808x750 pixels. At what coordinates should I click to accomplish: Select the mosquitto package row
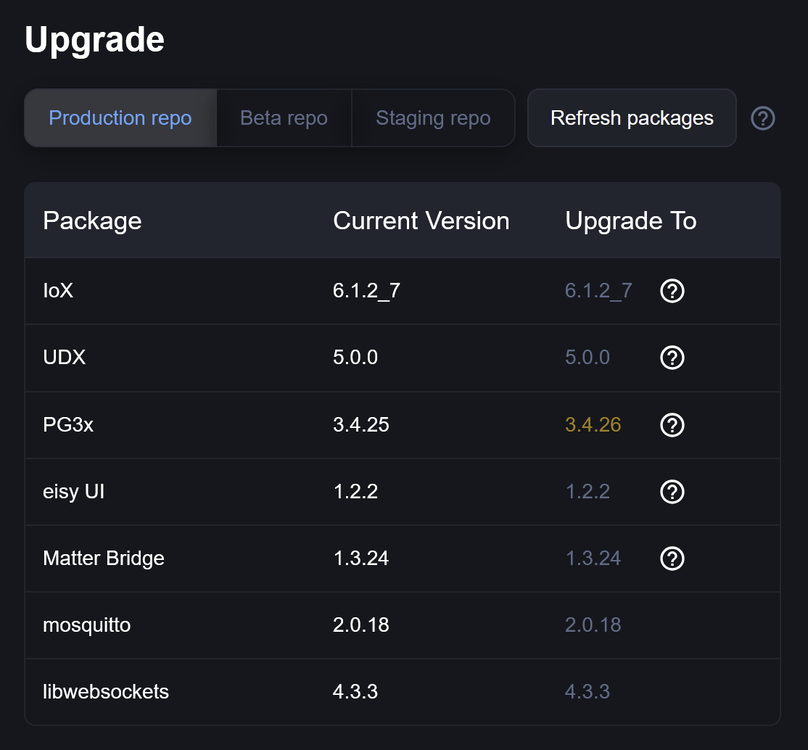pos(402,625)
